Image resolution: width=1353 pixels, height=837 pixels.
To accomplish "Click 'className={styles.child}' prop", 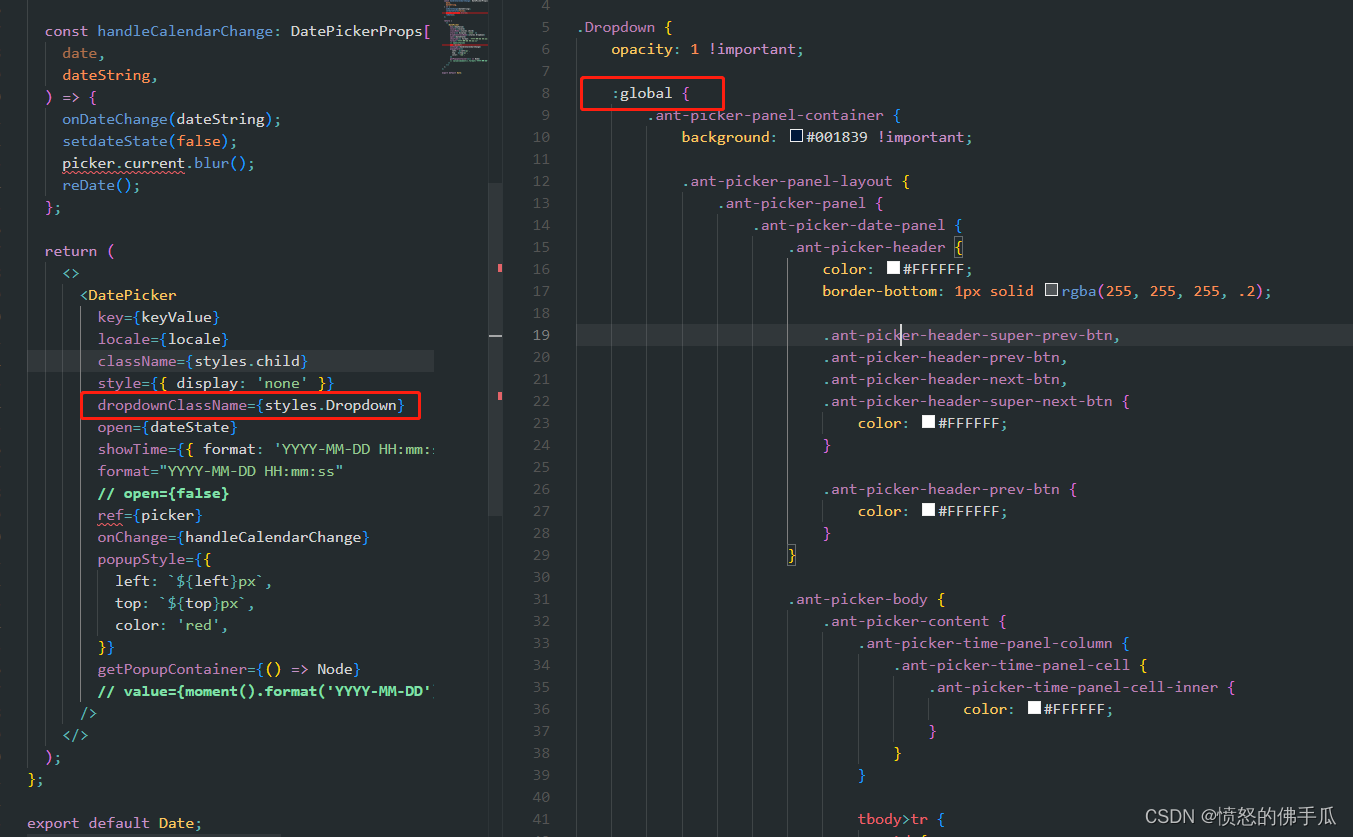I will (x=202, y=361).
